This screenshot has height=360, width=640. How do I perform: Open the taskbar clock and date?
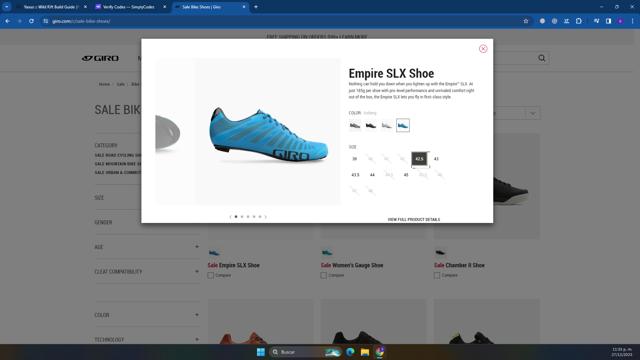click(x=622, y=352)
